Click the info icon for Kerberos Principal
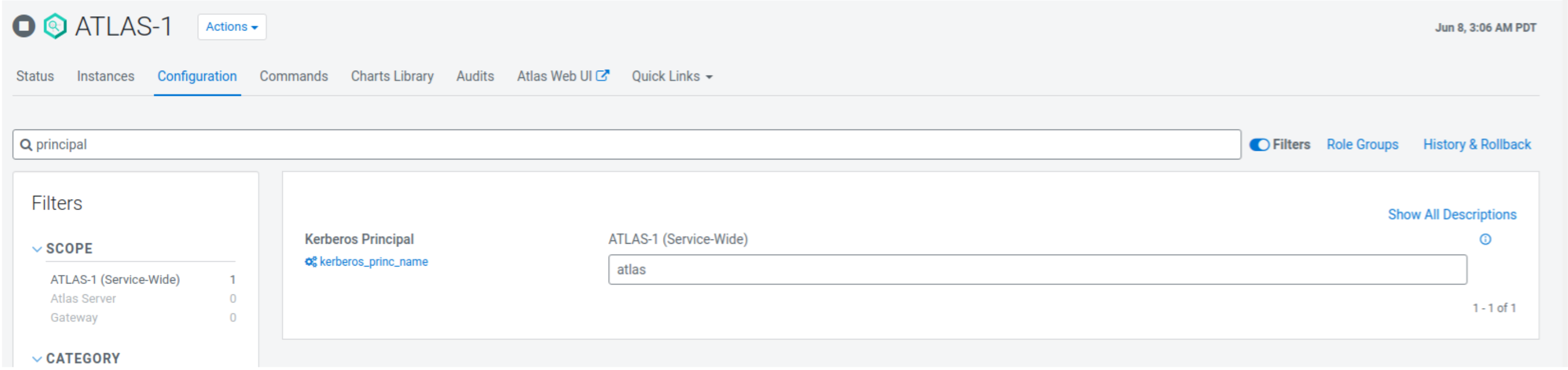The height and width of the screenshot is (370, 1568). pos(1485,240)
